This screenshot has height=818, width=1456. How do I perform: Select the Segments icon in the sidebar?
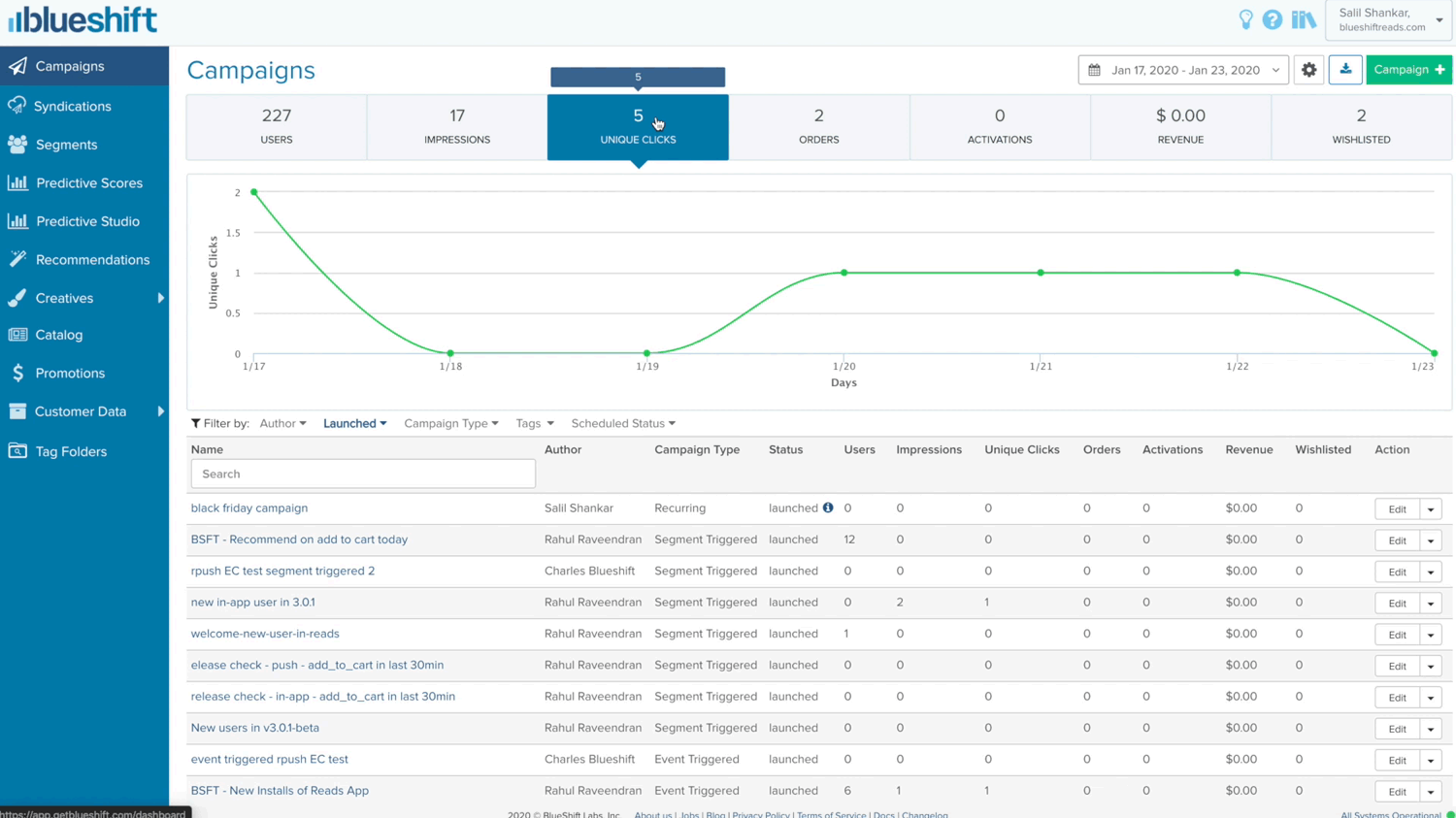click(x=17, y=144)
